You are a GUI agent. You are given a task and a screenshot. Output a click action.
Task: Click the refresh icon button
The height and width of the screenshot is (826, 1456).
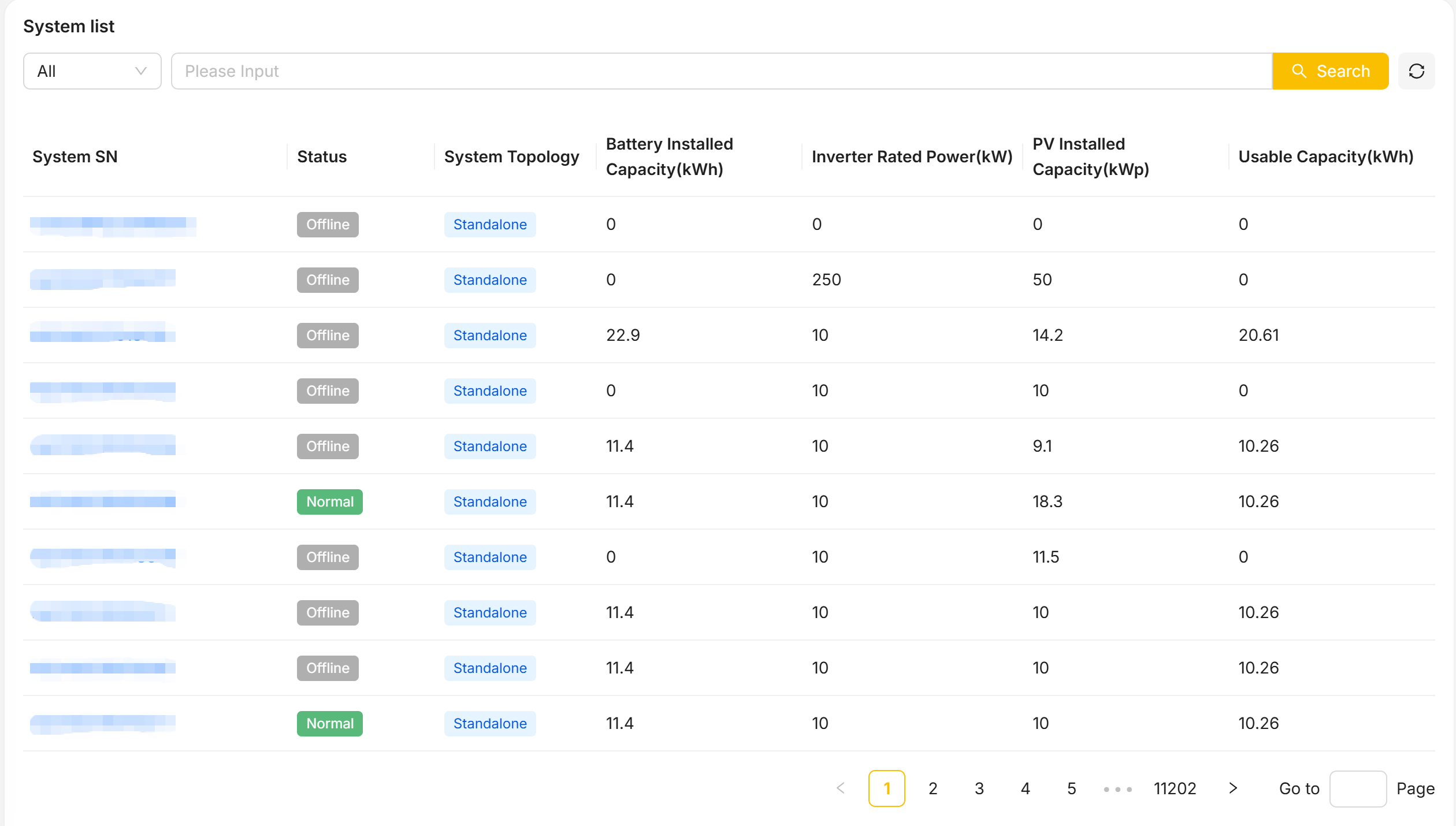1416,71
